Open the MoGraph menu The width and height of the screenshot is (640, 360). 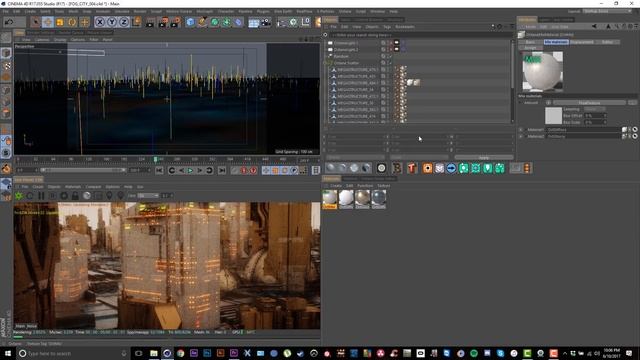click(204, 11)
